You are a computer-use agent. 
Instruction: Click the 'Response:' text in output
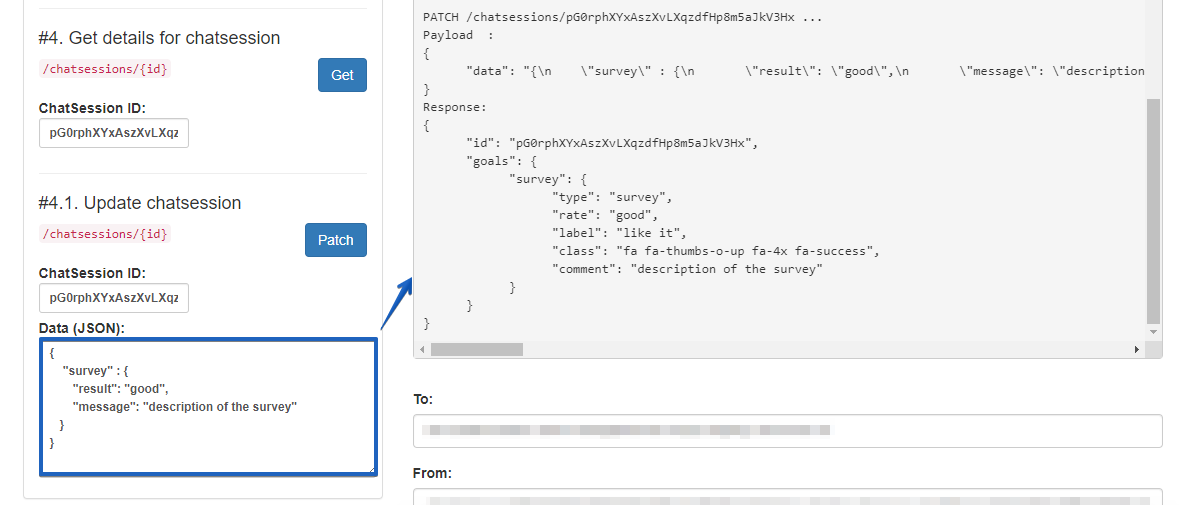(455, 107)
